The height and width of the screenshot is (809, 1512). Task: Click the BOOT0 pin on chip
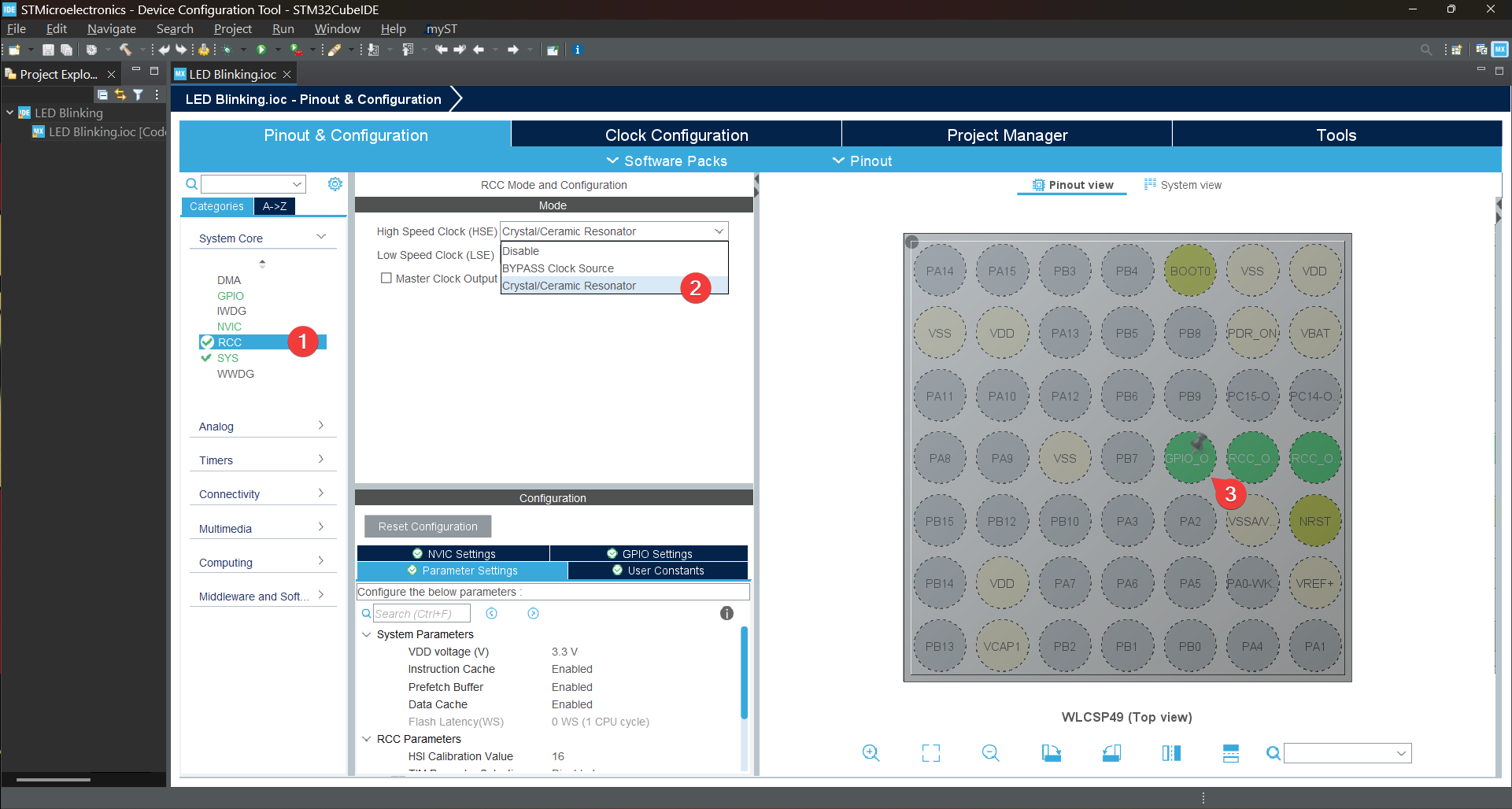tap(1190, 271)
